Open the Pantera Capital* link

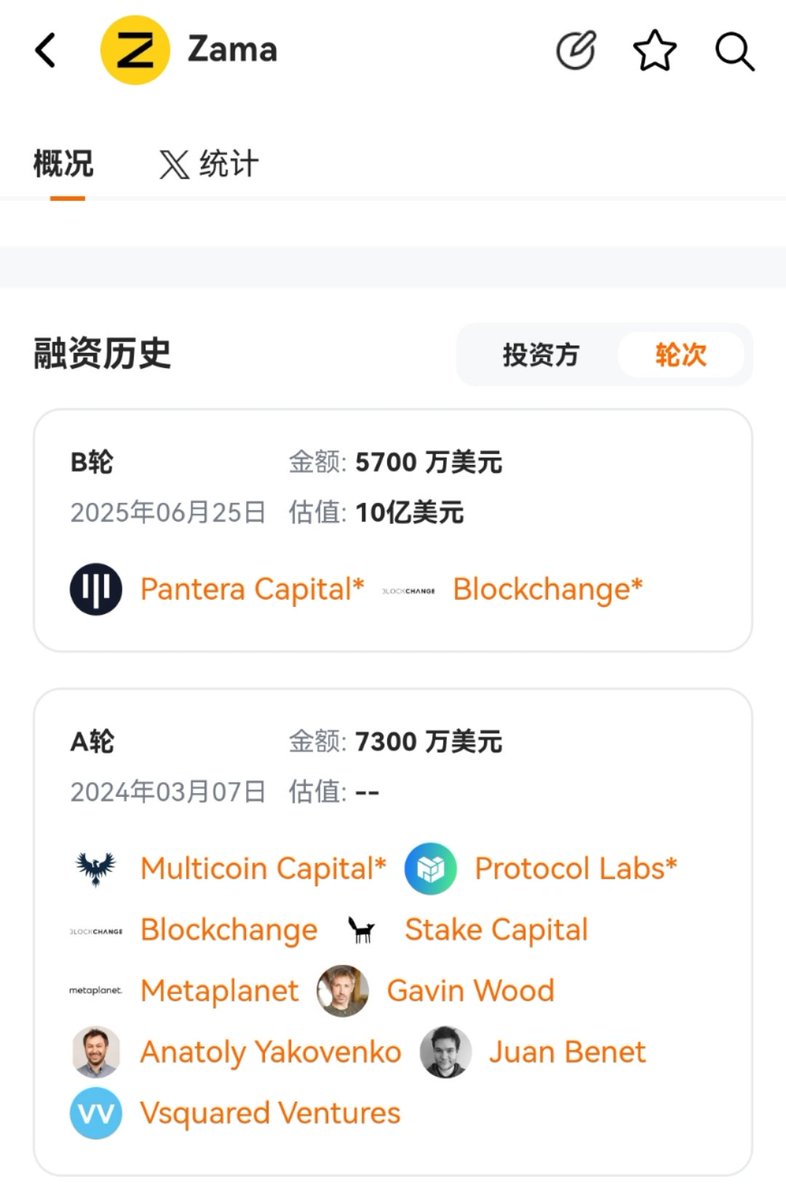pyautogui.click(x=252, y=589)
